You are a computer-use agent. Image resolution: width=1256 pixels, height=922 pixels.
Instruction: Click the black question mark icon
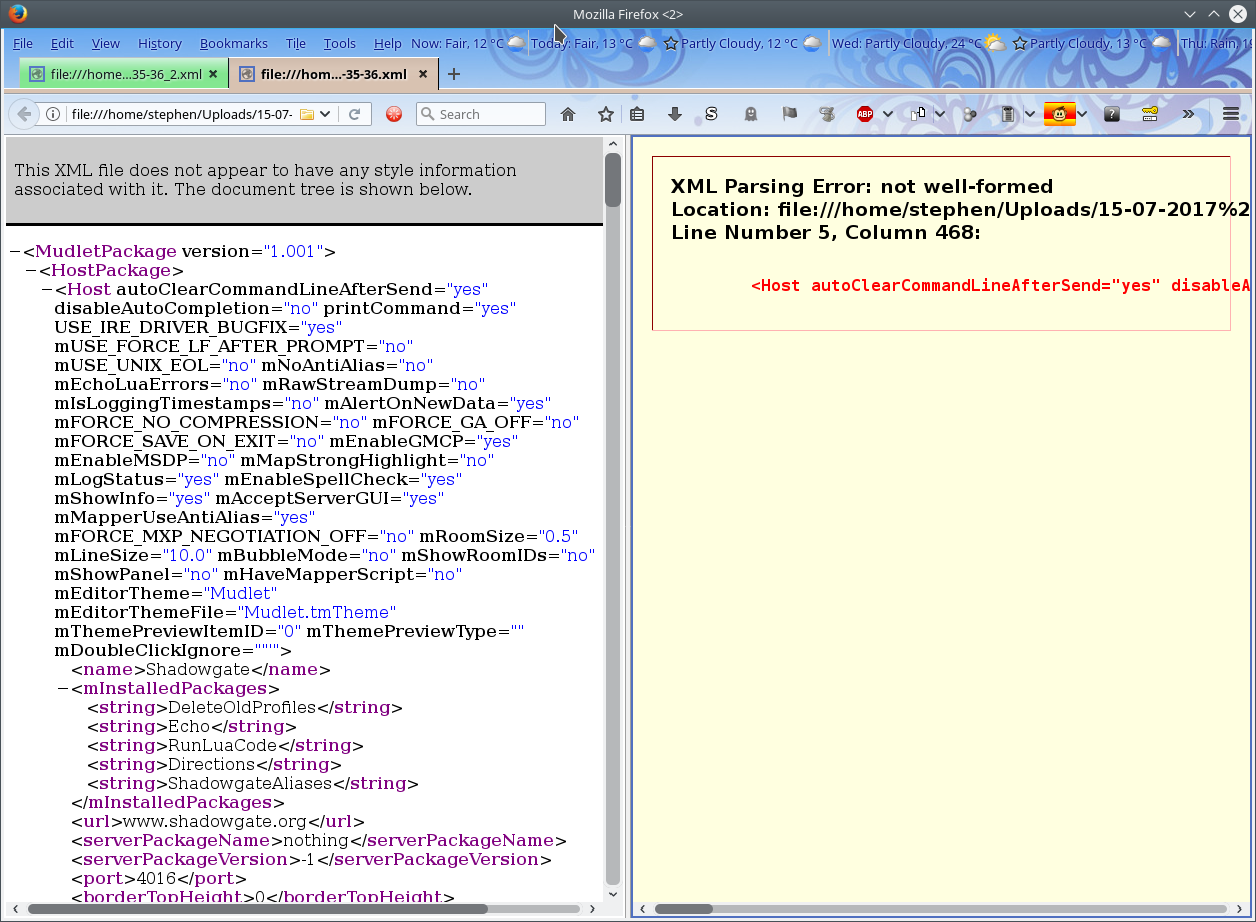pos(1111,114)
